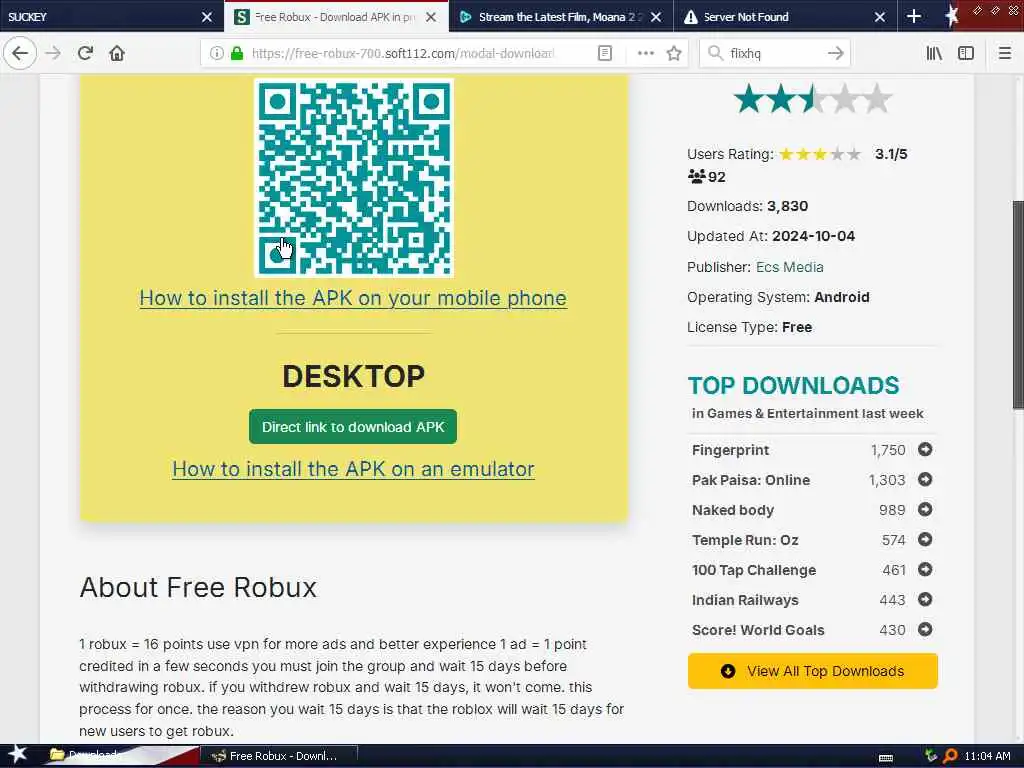
Task: Toggle reader view in address bar
Action: pos(605,53)
